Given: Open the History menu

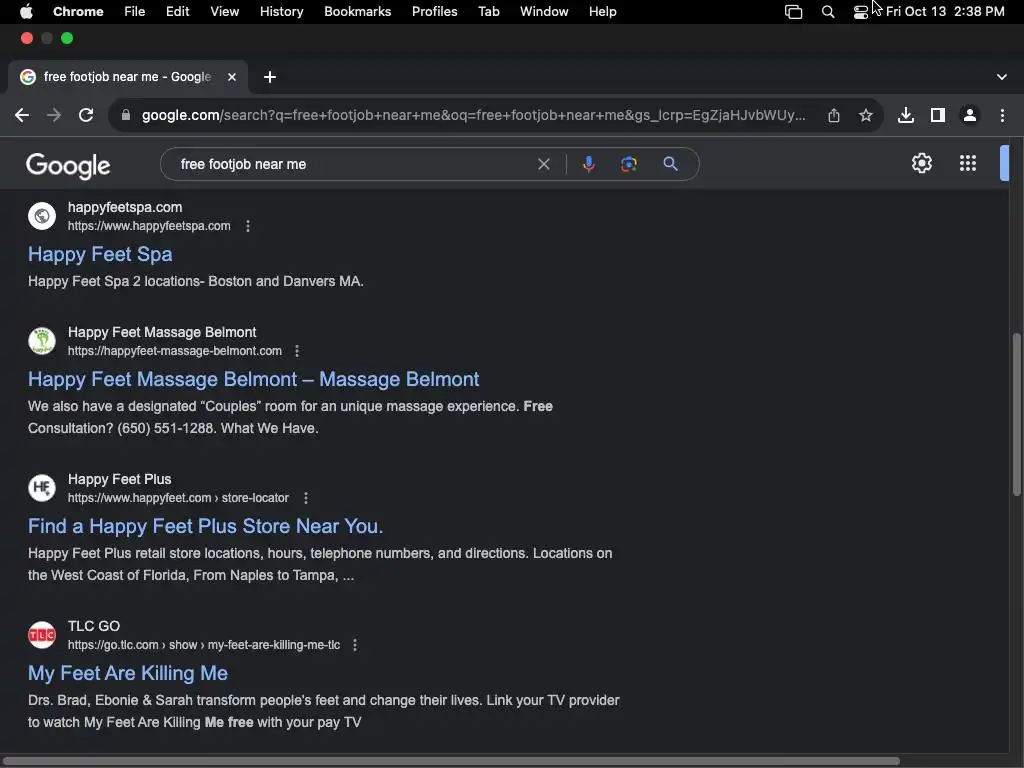Looking at the screenshot, I should (x=281, y=12).
